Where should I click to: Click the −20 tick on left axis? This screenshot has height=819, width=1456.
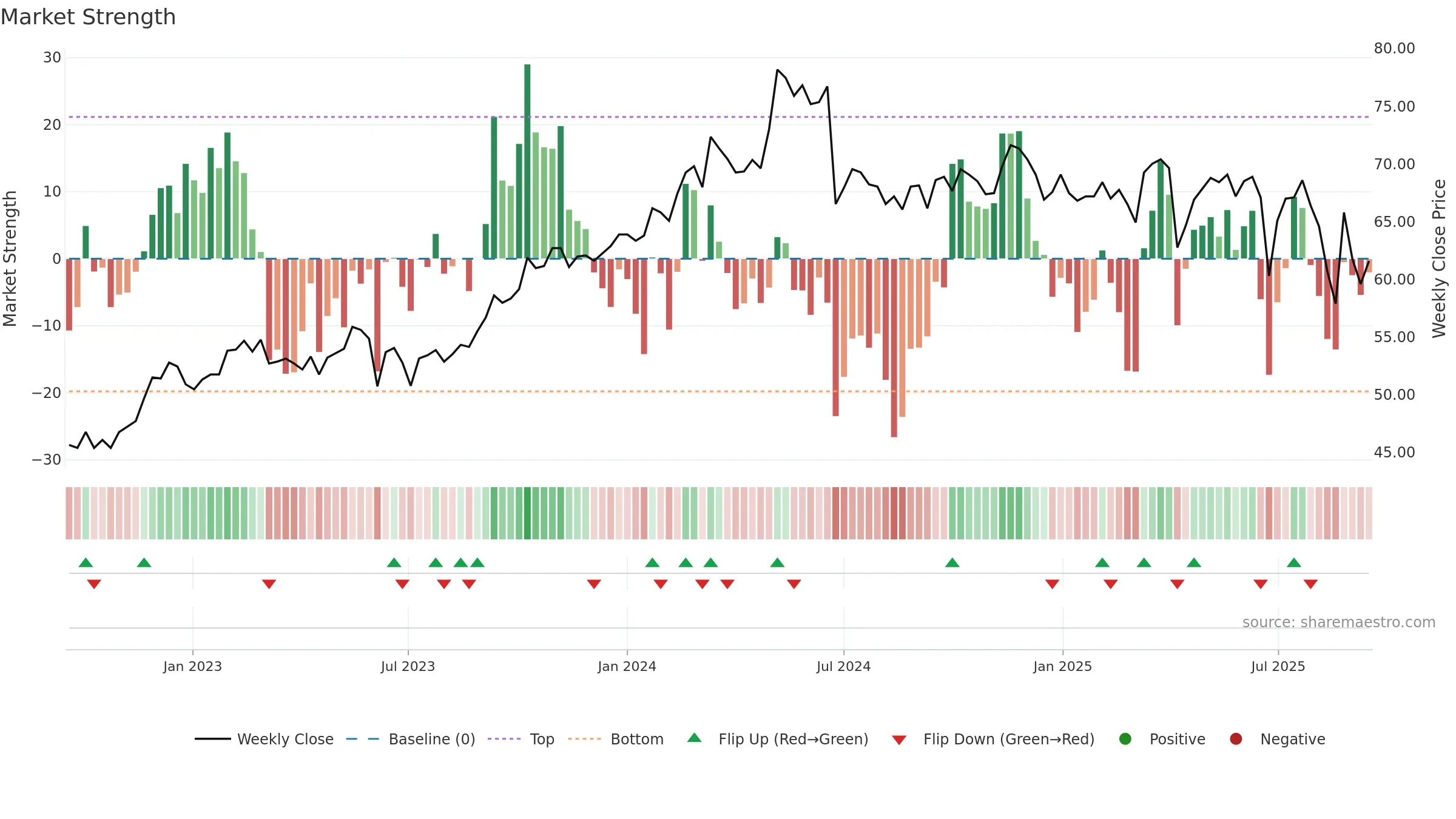tap(47, 393)
